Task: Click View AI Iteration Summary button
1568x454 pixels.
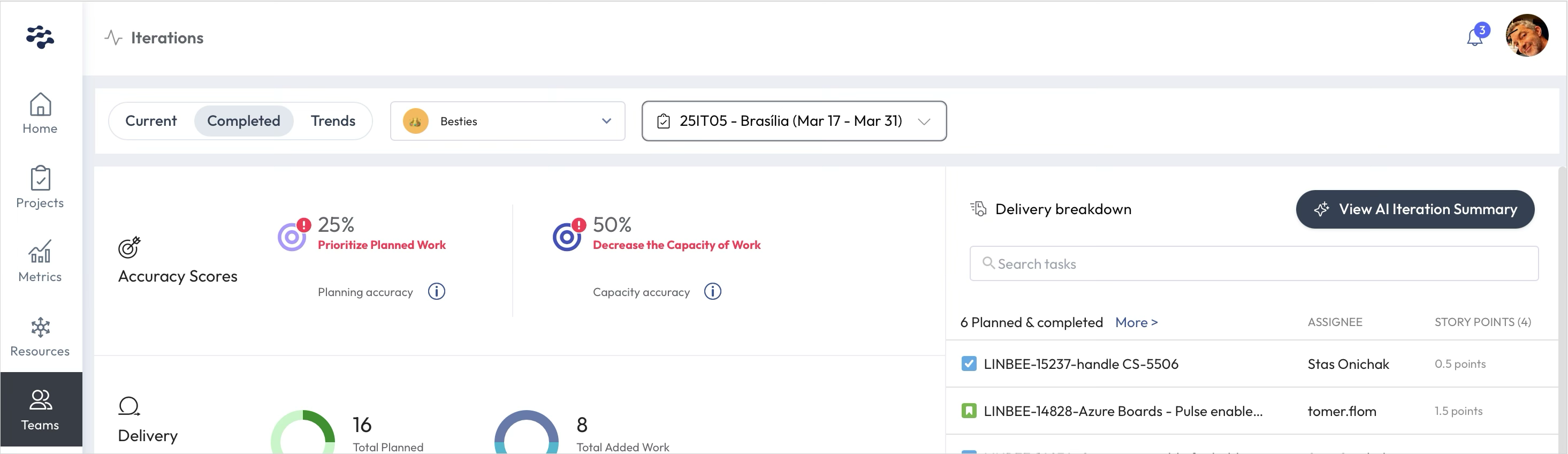Action: (1415, 209)
